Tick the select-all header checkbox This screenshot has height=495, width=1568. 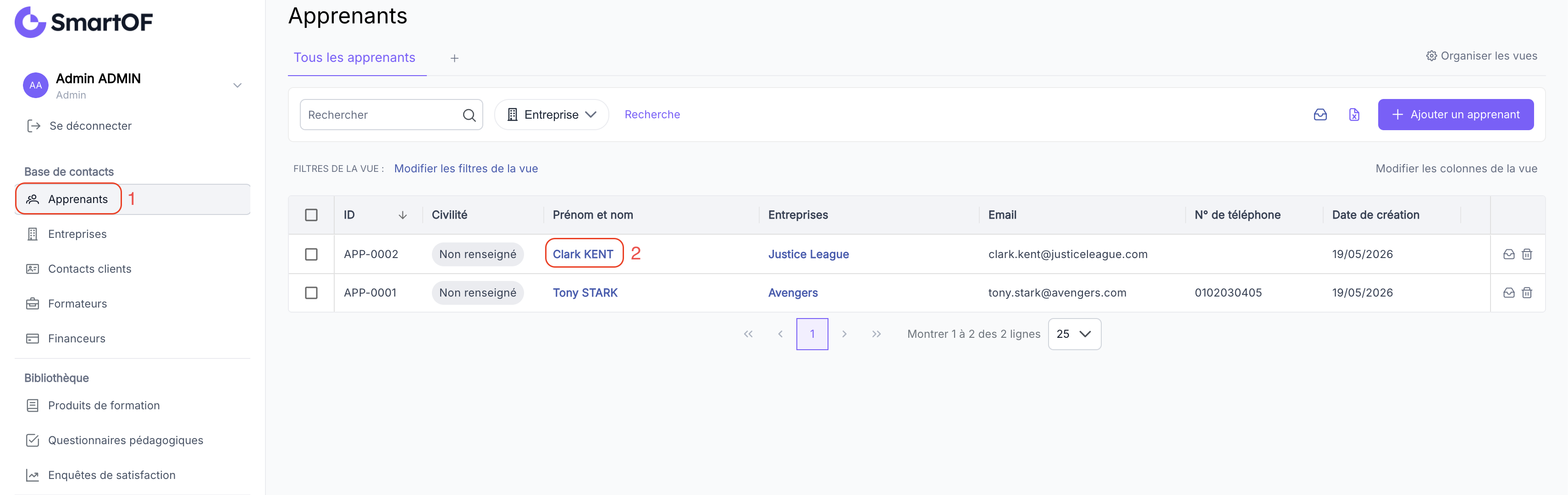tap(311, 215)
